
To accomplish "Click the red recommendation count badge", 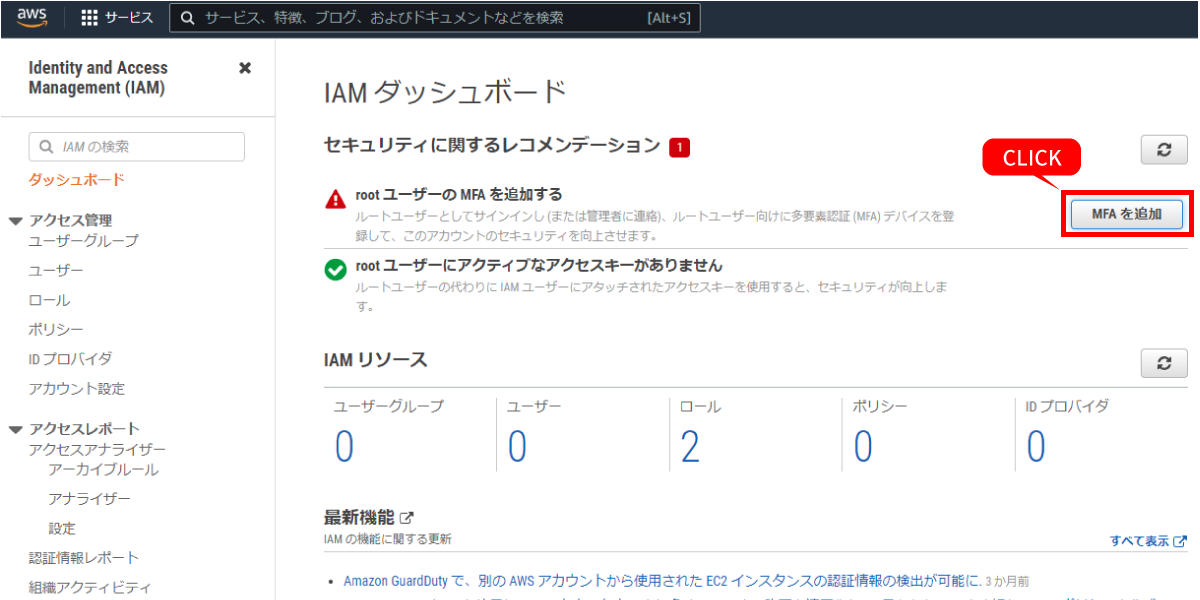I will coord(680,147).
